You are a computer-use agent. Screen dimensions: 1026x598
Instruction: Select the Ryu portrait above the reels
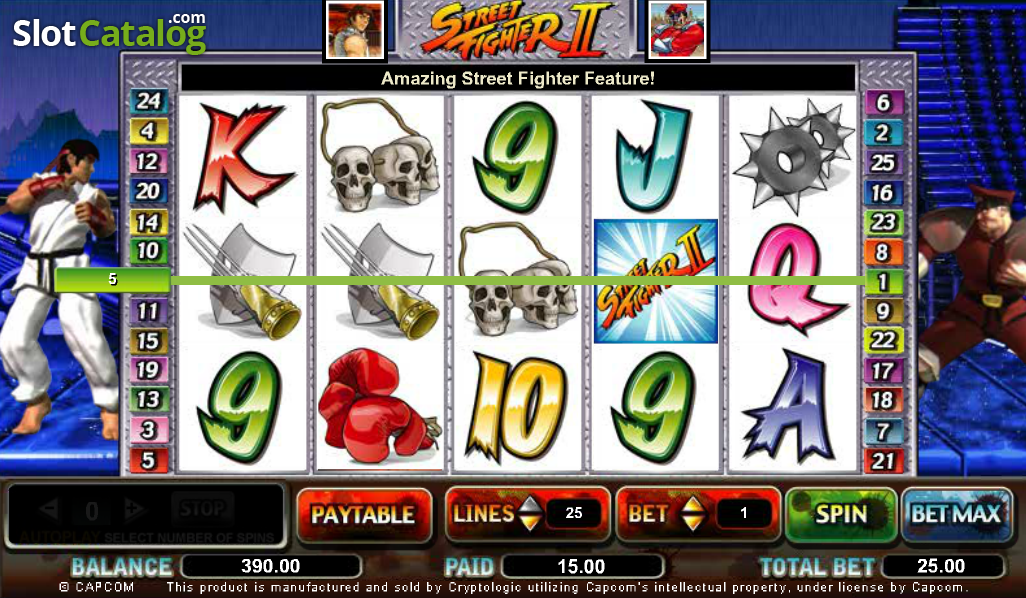point(355,30)
